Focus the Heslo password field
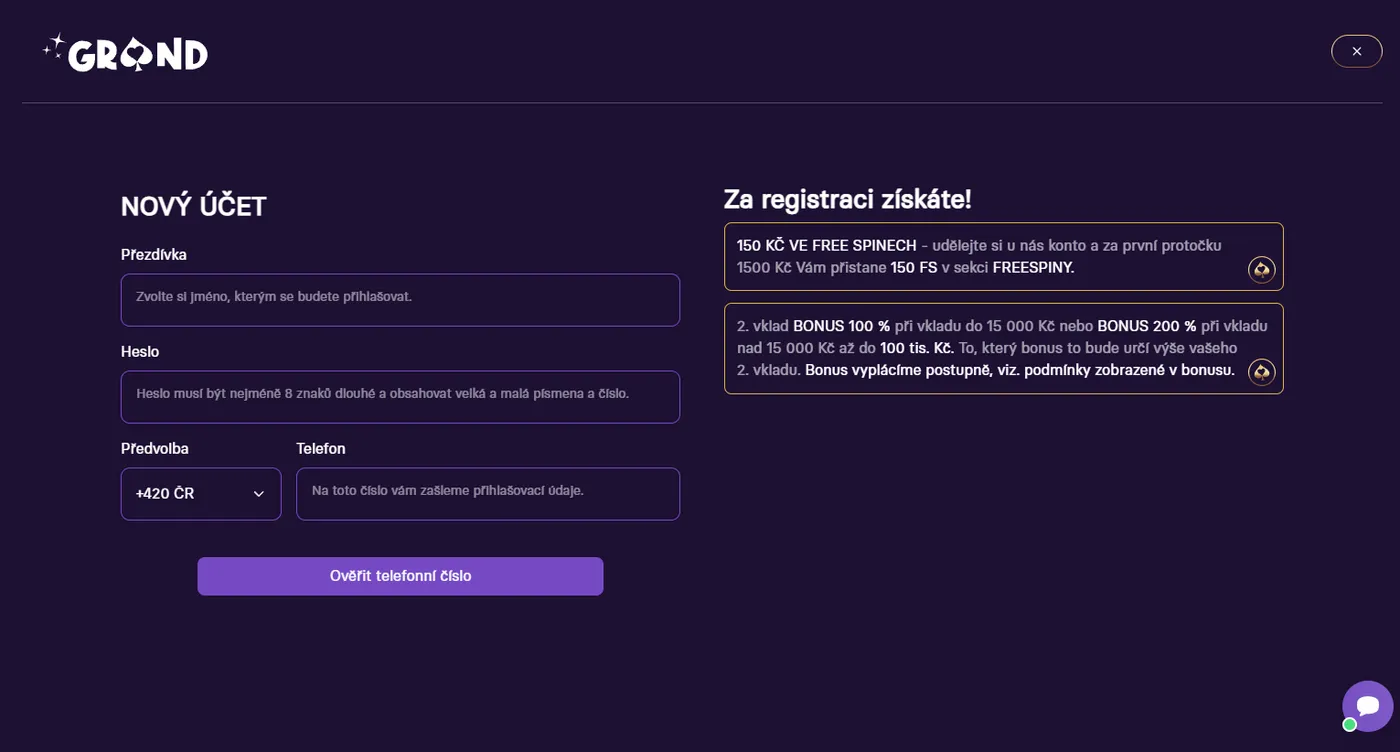The image size is (1400, 752). click(x=400, y=396)
